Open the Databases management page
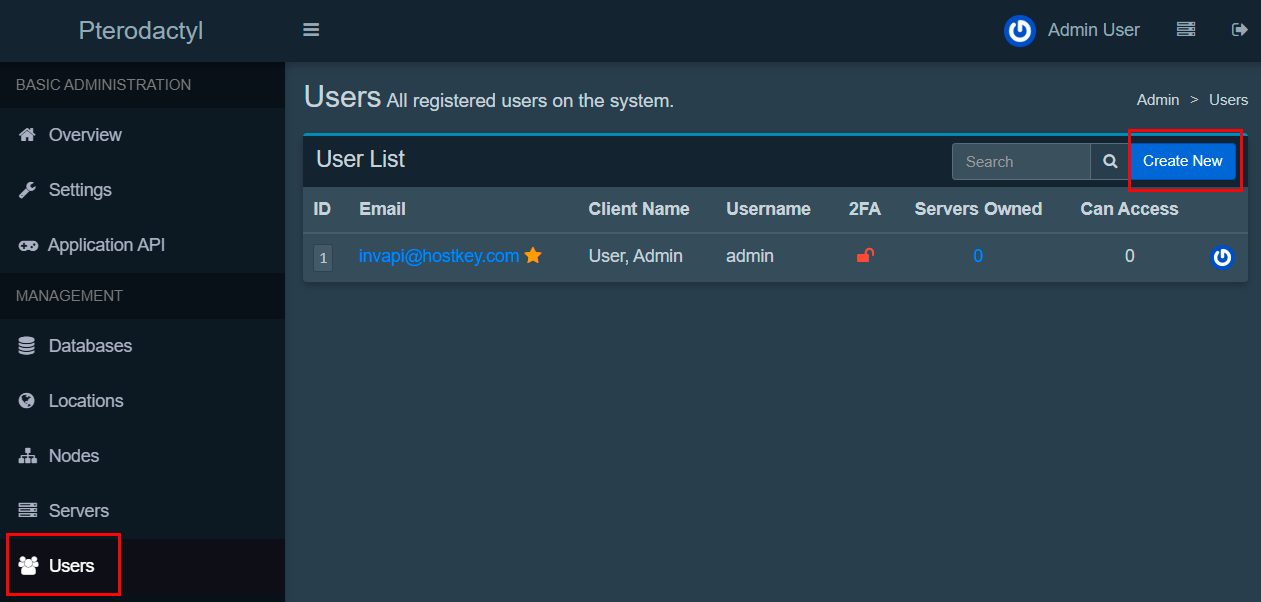 (90, 346)
